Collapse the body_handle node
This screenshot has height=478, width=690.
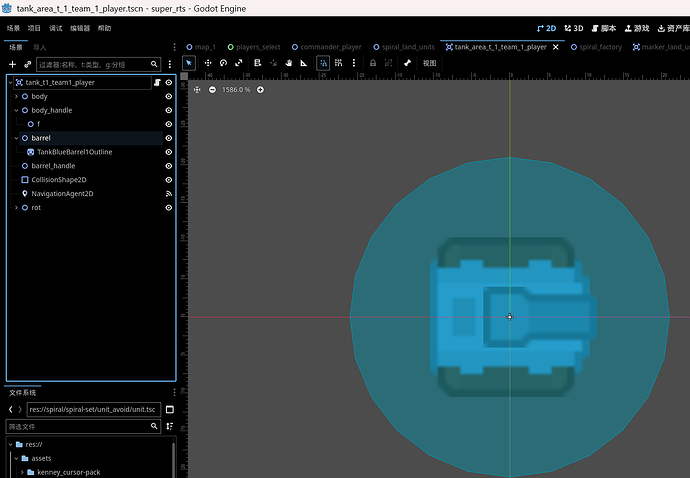tap(16, 110)
